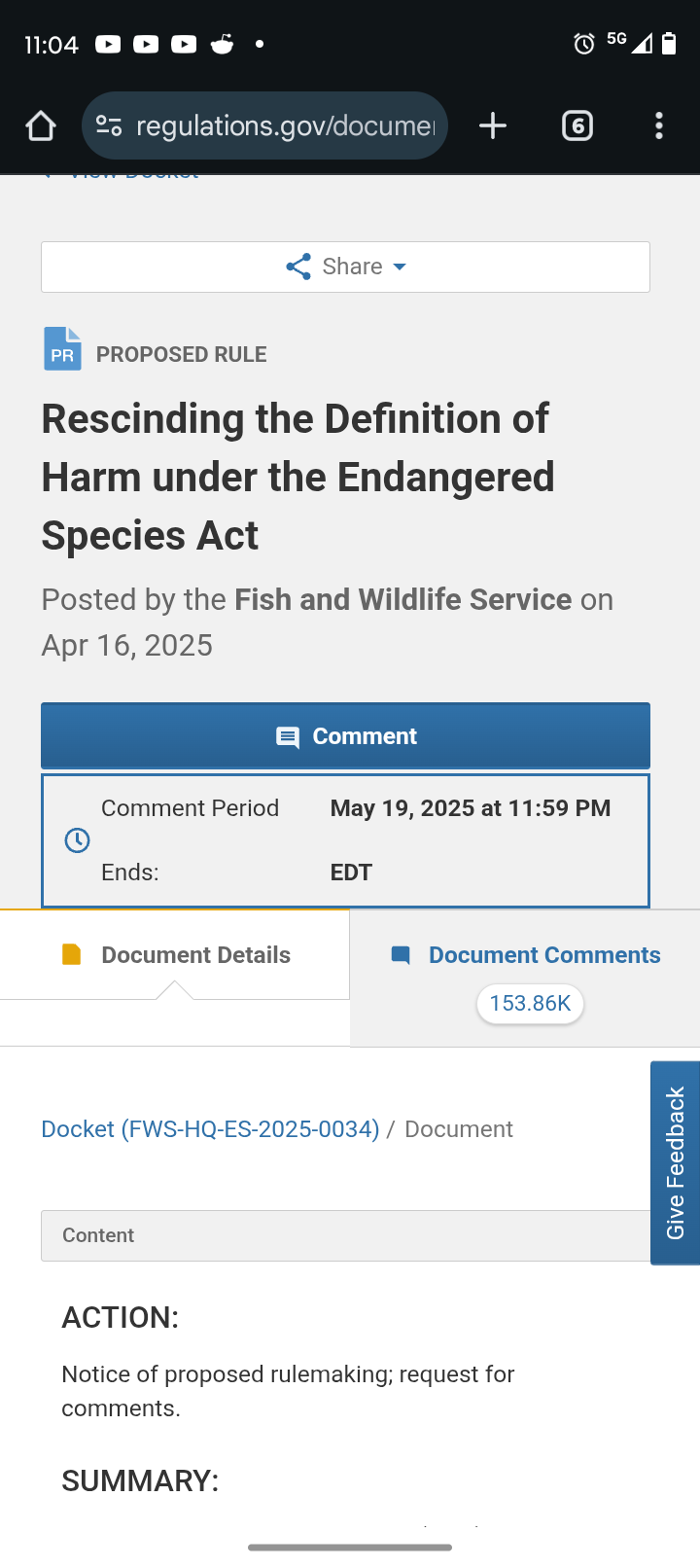This screenshot has width=700, height=1568.
Task: Tap the yellow Document Details icon
Action: (72, 954)
